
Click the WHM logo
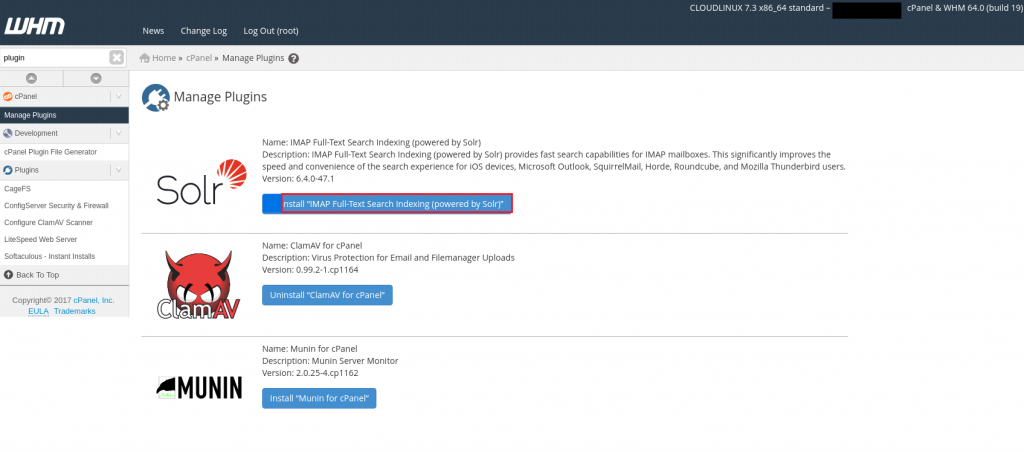[35, 26]
